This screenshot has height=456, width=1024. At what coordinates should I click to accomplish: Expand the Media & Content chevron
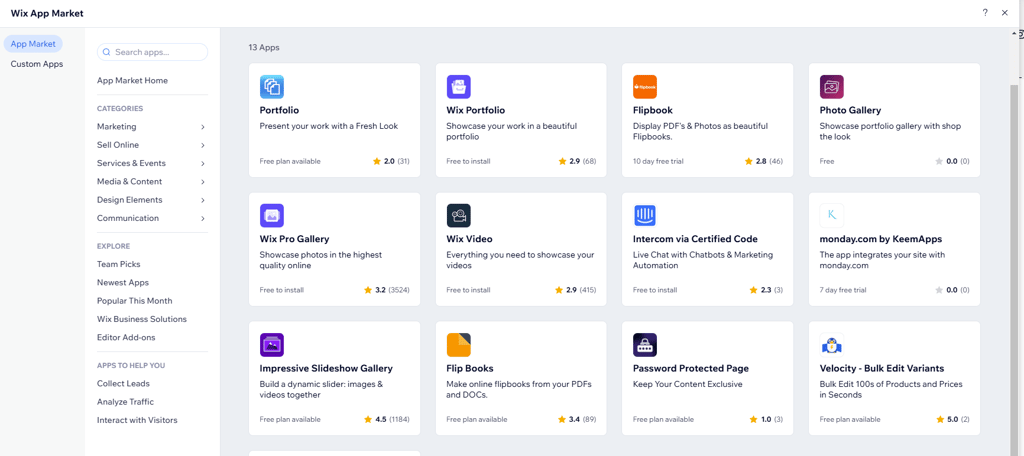click(x=203, y=182)
